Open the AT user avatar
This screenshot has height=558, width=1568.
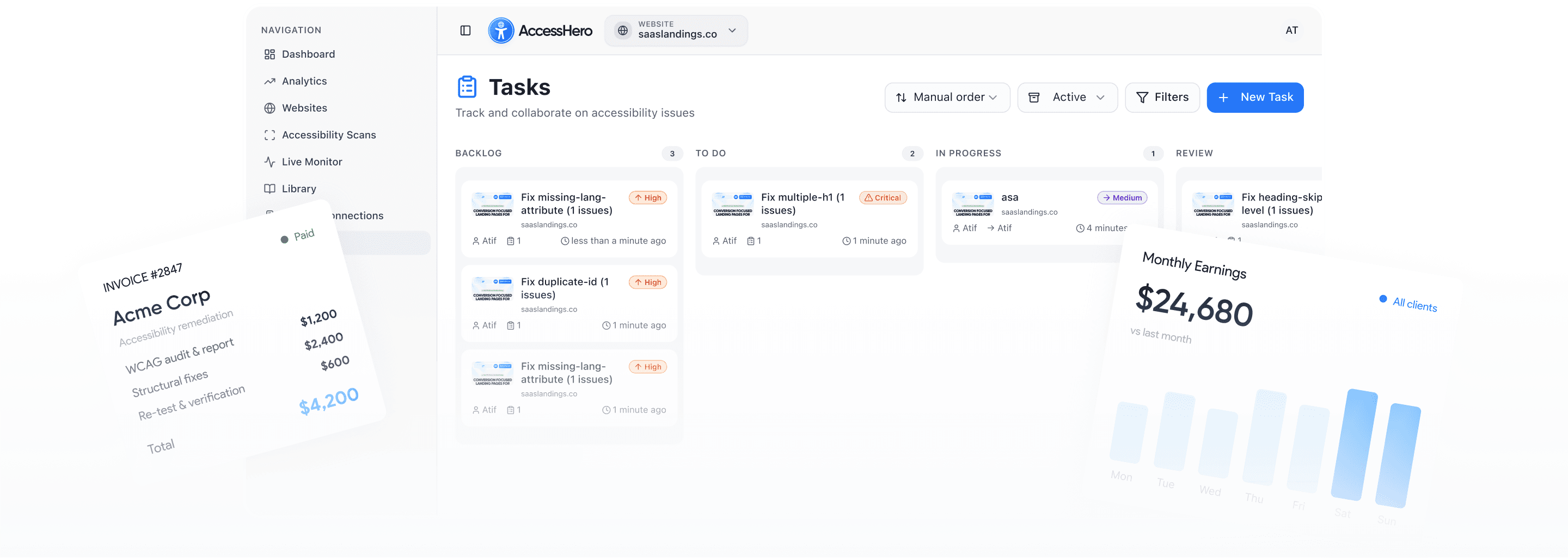tap(1291, 31)
